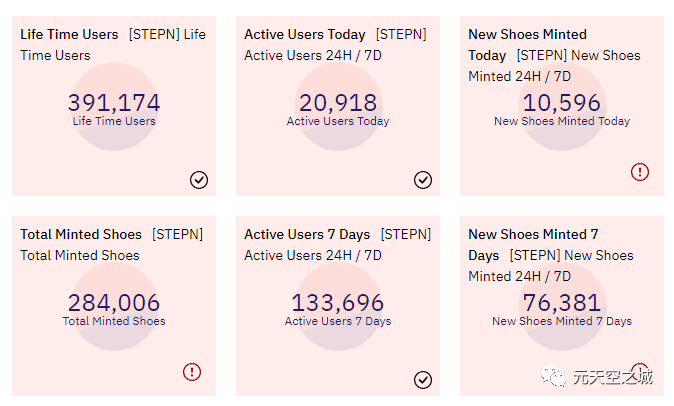Image resolution: width=674 pixels, height=406 pixels.
Task: Open the bold Life Time Users card title
Action: (x=69, y=35)
